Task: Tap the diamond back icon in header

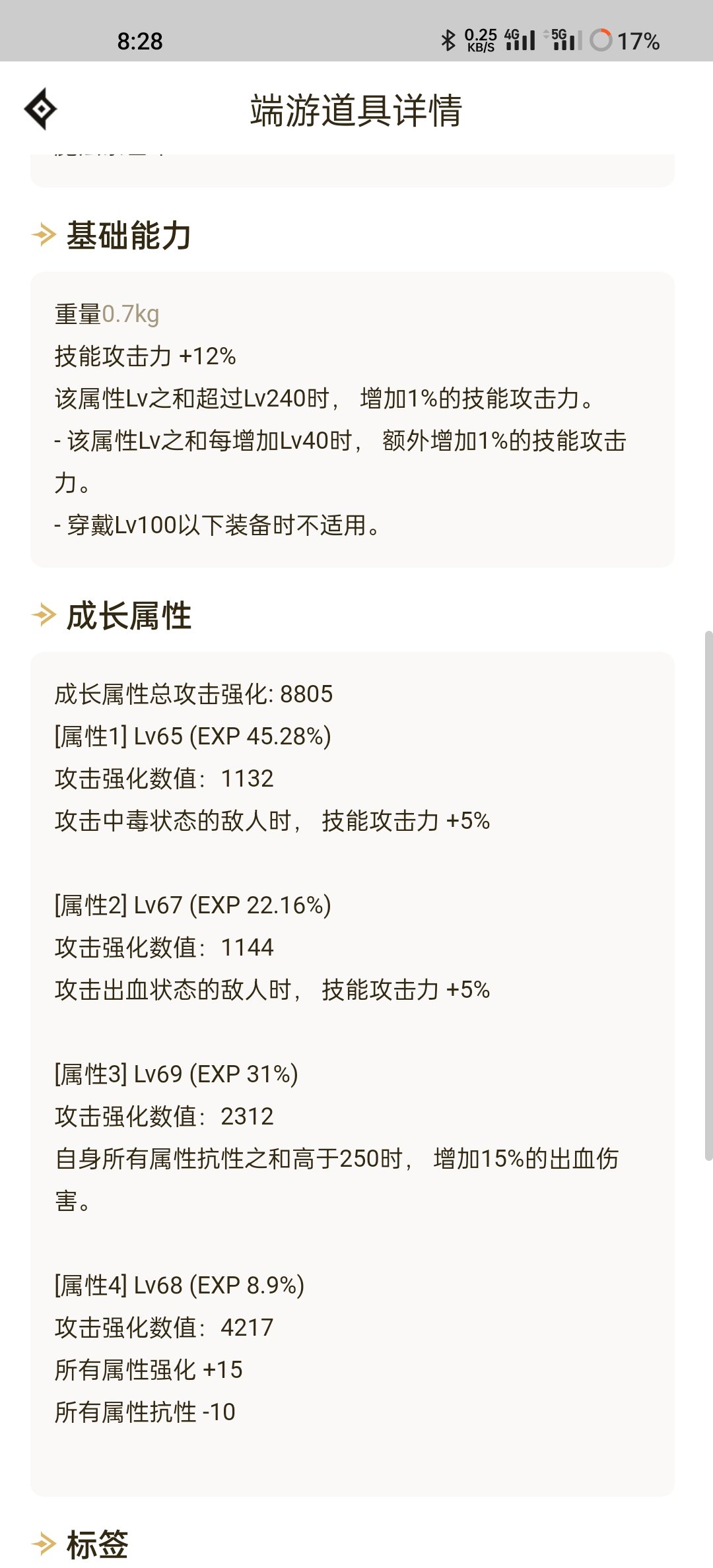Action: [x=41, y=109]
